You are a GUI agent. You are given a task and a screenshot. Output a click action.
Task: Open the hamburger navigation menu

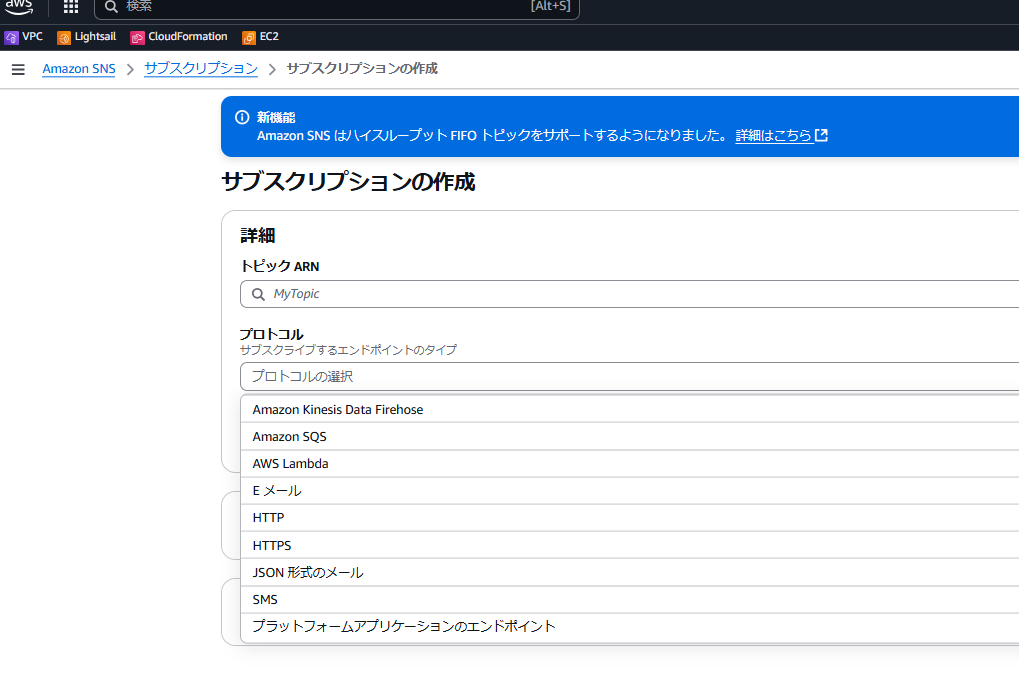[x=18, y=69]
